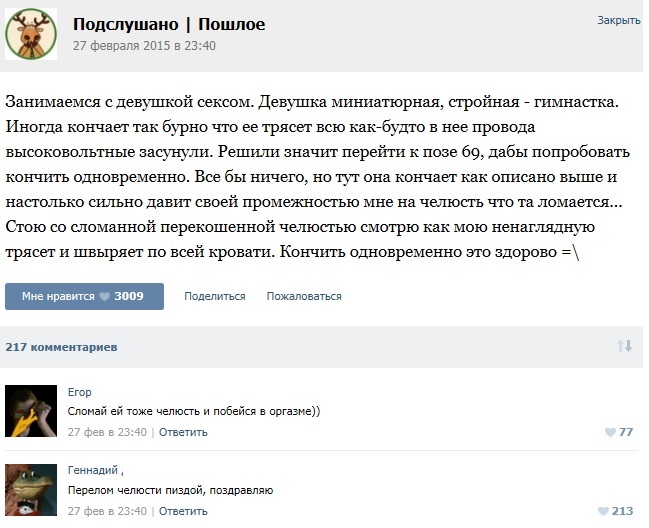The image size is (649, 528).
Task: Click the 3009 likes counter
Action: pyautogui.click(x=129, y=296)
